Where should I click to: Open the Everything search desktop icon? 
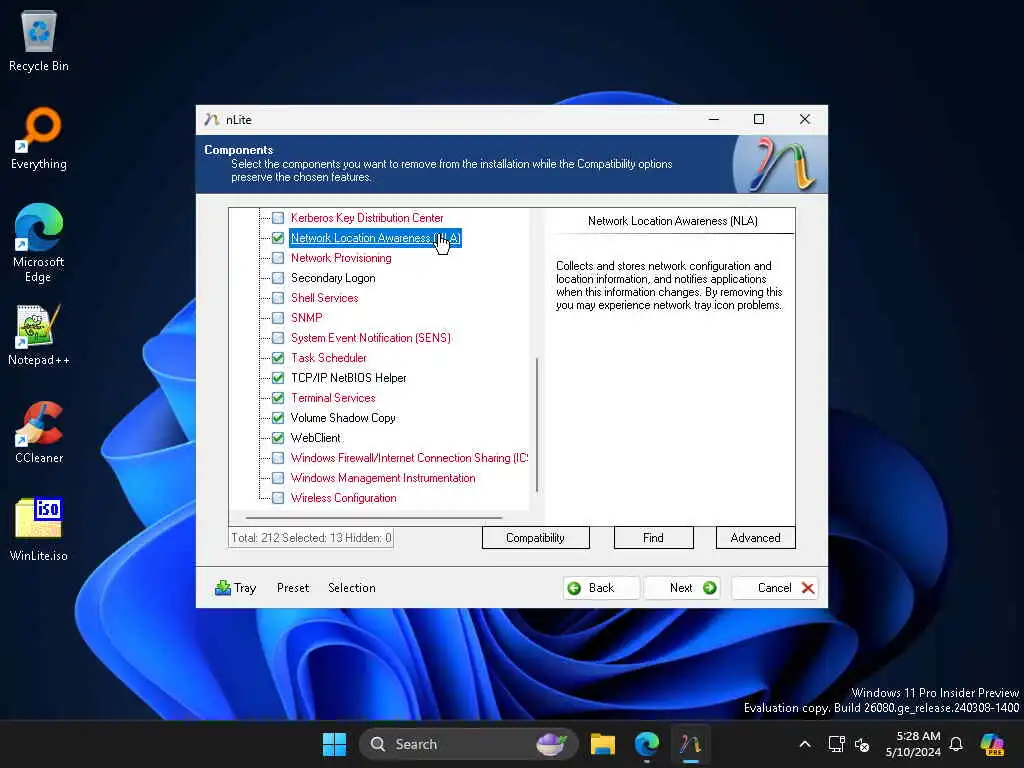click(39, 138)
